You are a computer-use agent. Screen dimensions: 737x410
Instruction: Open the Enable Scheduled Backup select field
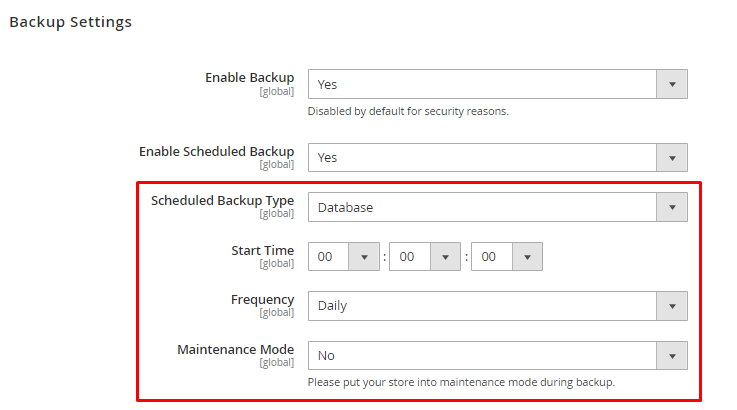point(482,157)
